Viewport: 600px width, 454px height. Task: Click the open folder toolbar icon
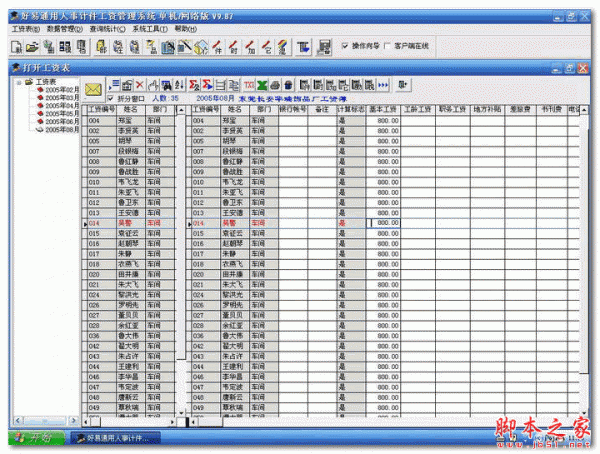tap(33, 47)
